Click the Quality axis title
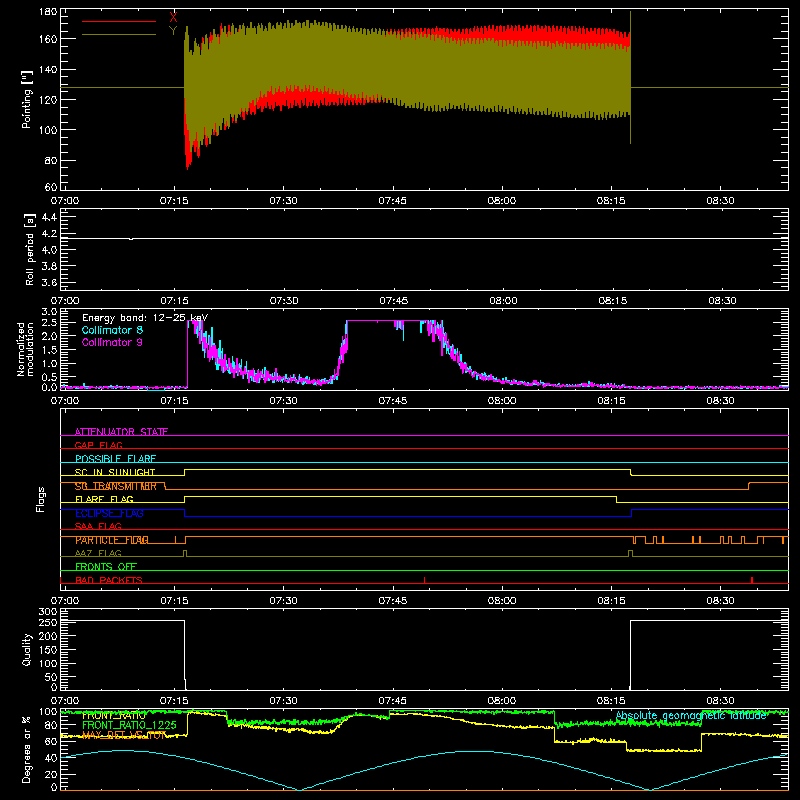 pos(27,649)
